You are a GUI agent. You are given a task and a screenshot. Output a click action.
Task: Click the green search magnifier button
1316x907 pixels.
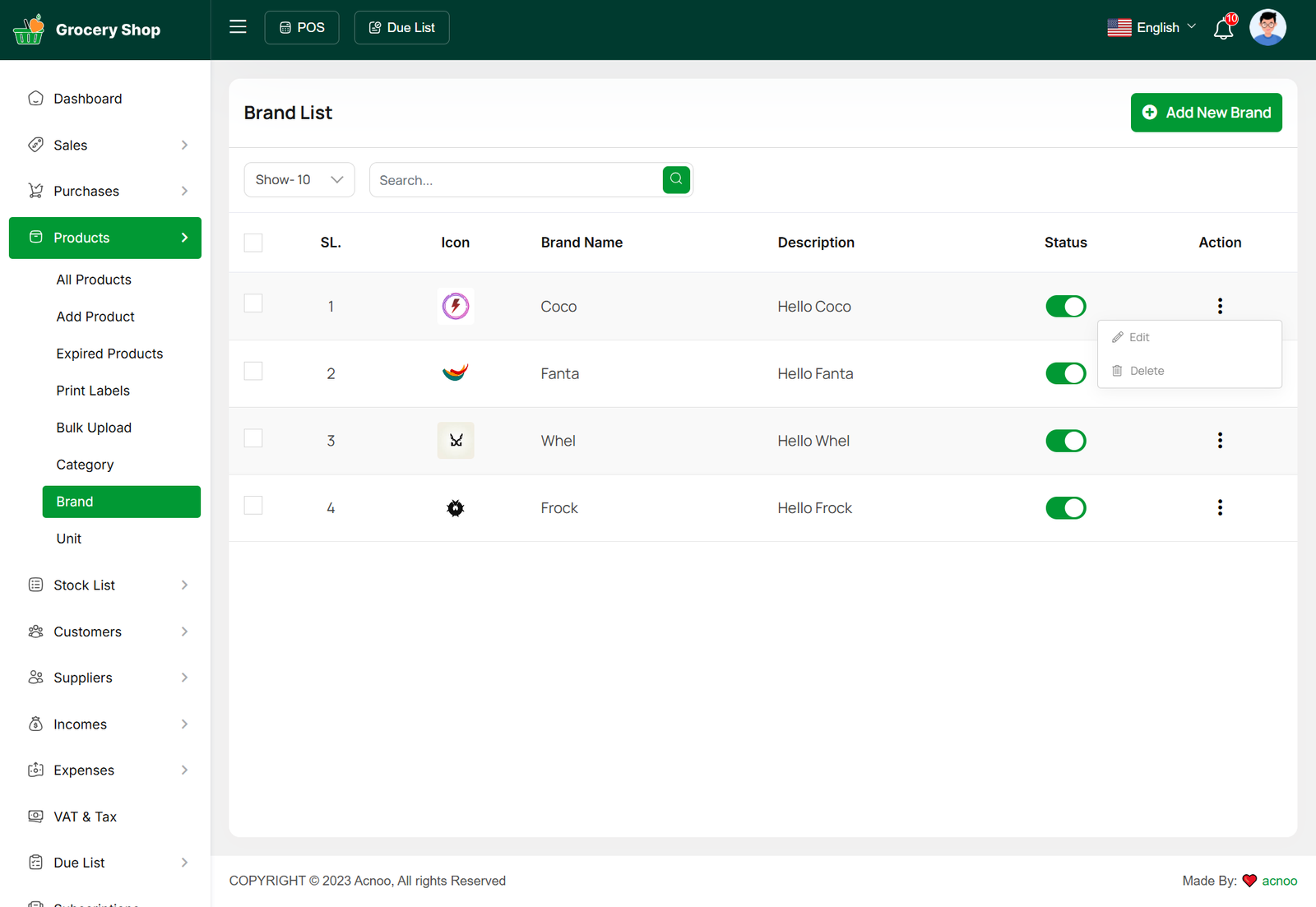[x=676, y=179]
